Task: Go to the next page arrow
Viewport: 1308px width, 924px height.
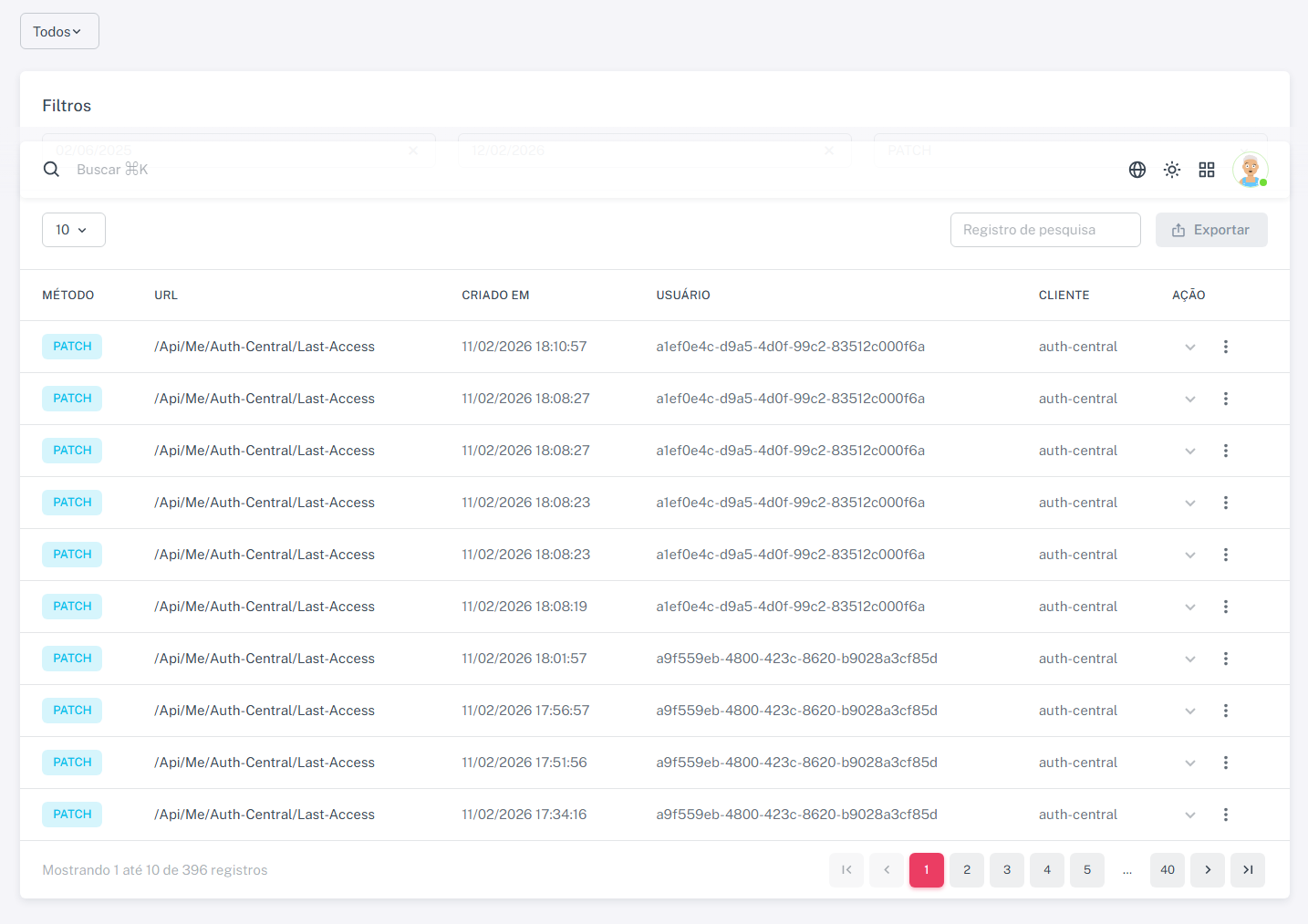Action: (x=1208, y=870)
